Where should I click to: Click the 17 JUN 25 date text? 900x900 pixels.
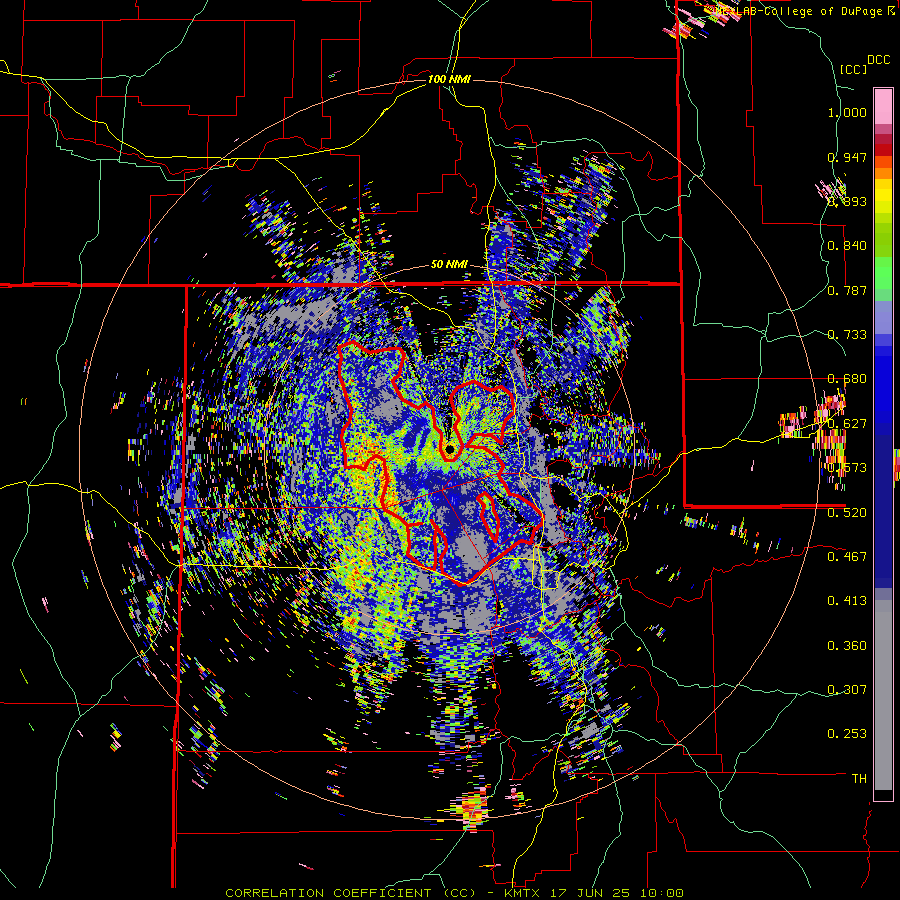tap(590, 893)
